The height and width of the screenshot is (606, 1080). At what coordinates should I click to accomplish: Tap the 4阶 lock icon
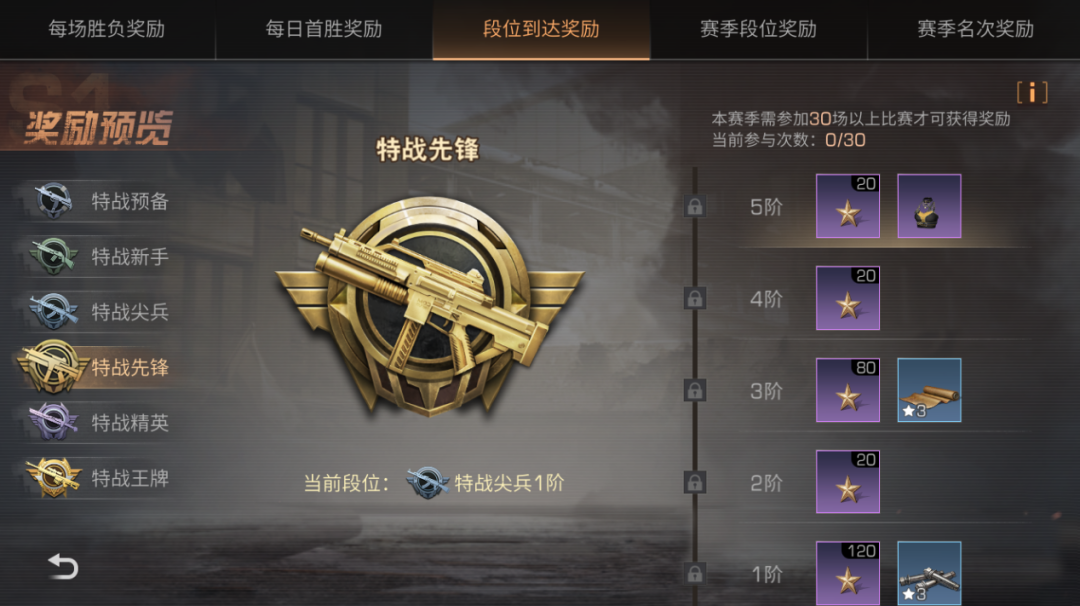(694, 298)
